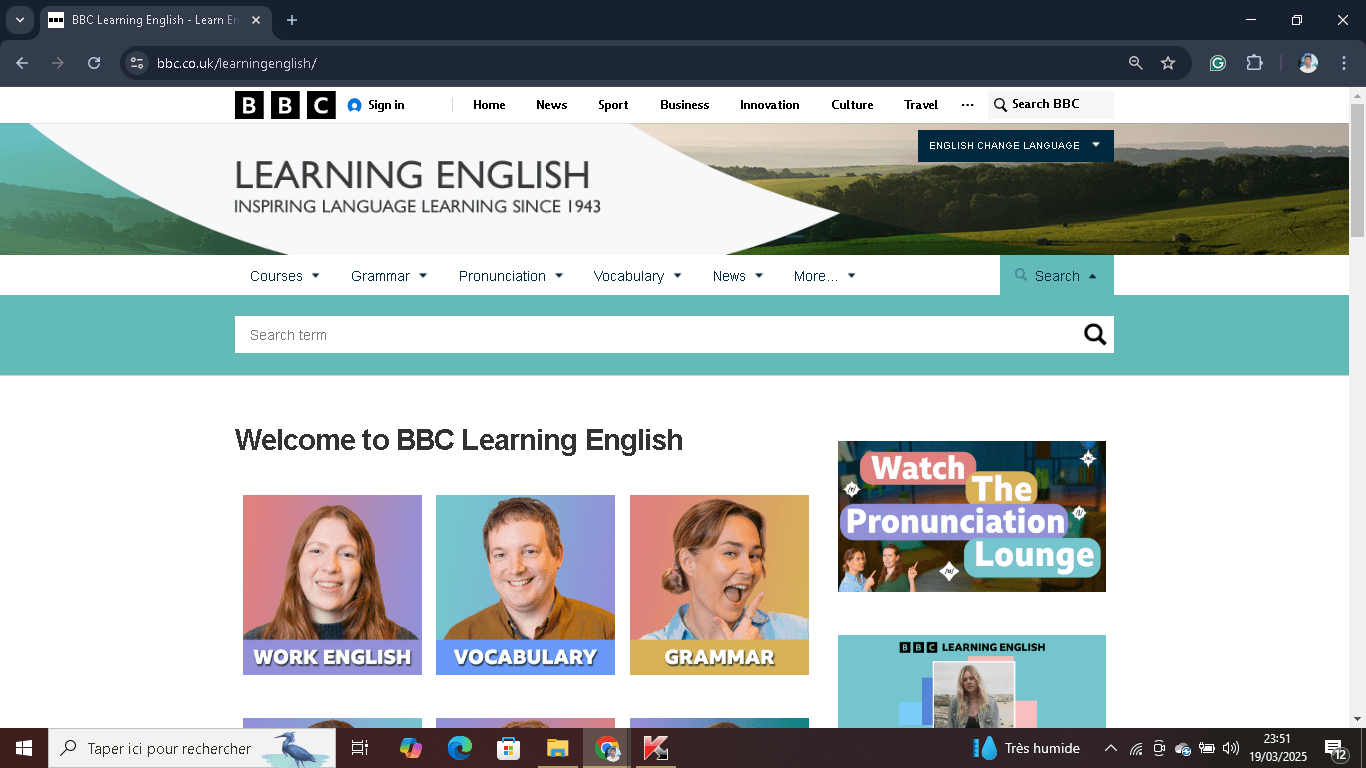Expand the ENGLISH CHANGE LANGUAGE dropdown
This screenshot has width=1366, height=768.
[x=1014, y=145]
